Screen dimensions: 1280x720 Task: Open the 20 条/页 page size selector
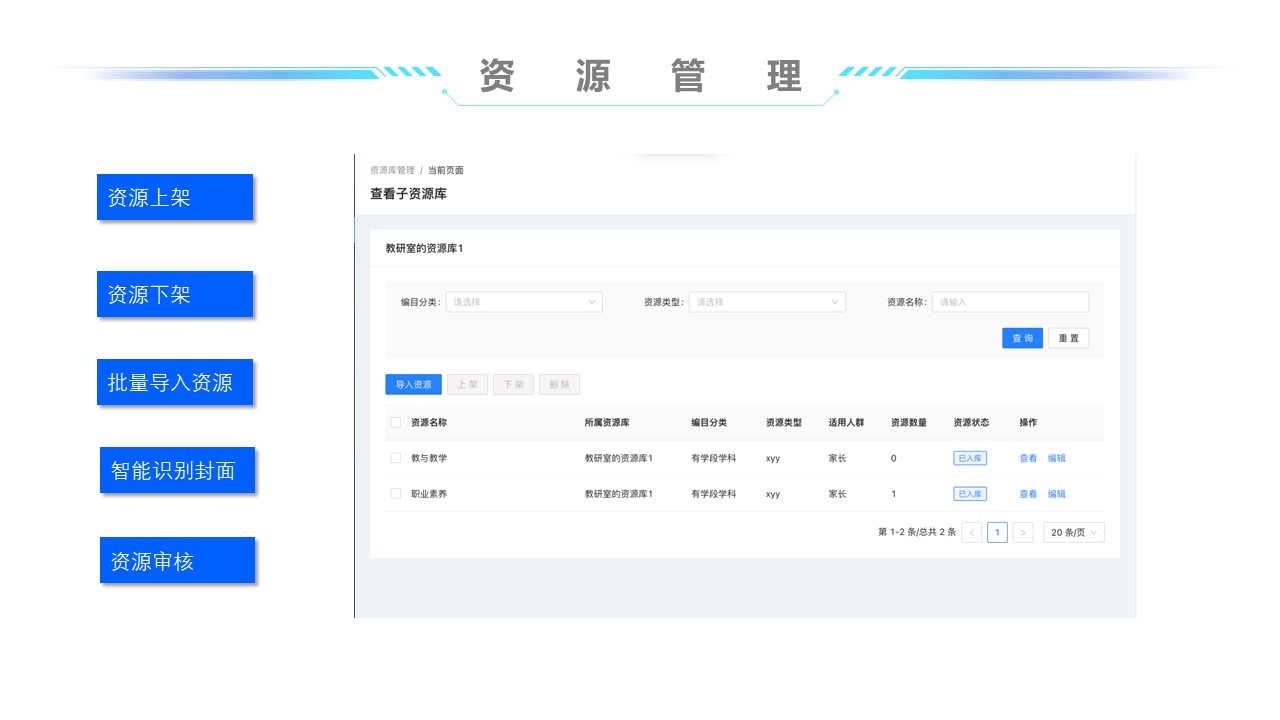point(1073,533)
